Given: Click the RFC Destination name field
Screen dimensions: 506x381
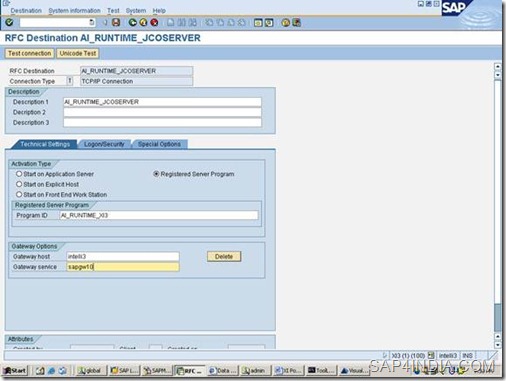Looking at the screenshot, I should [136, 71].
